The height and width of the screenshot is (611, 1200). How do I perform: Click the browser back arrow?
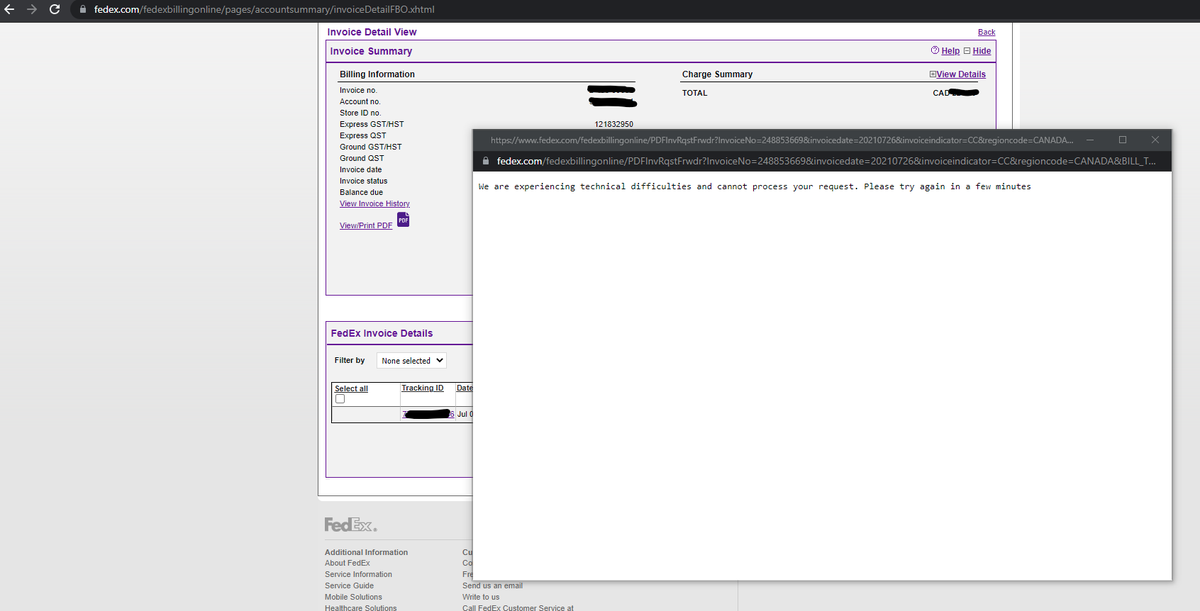point(11,9)
